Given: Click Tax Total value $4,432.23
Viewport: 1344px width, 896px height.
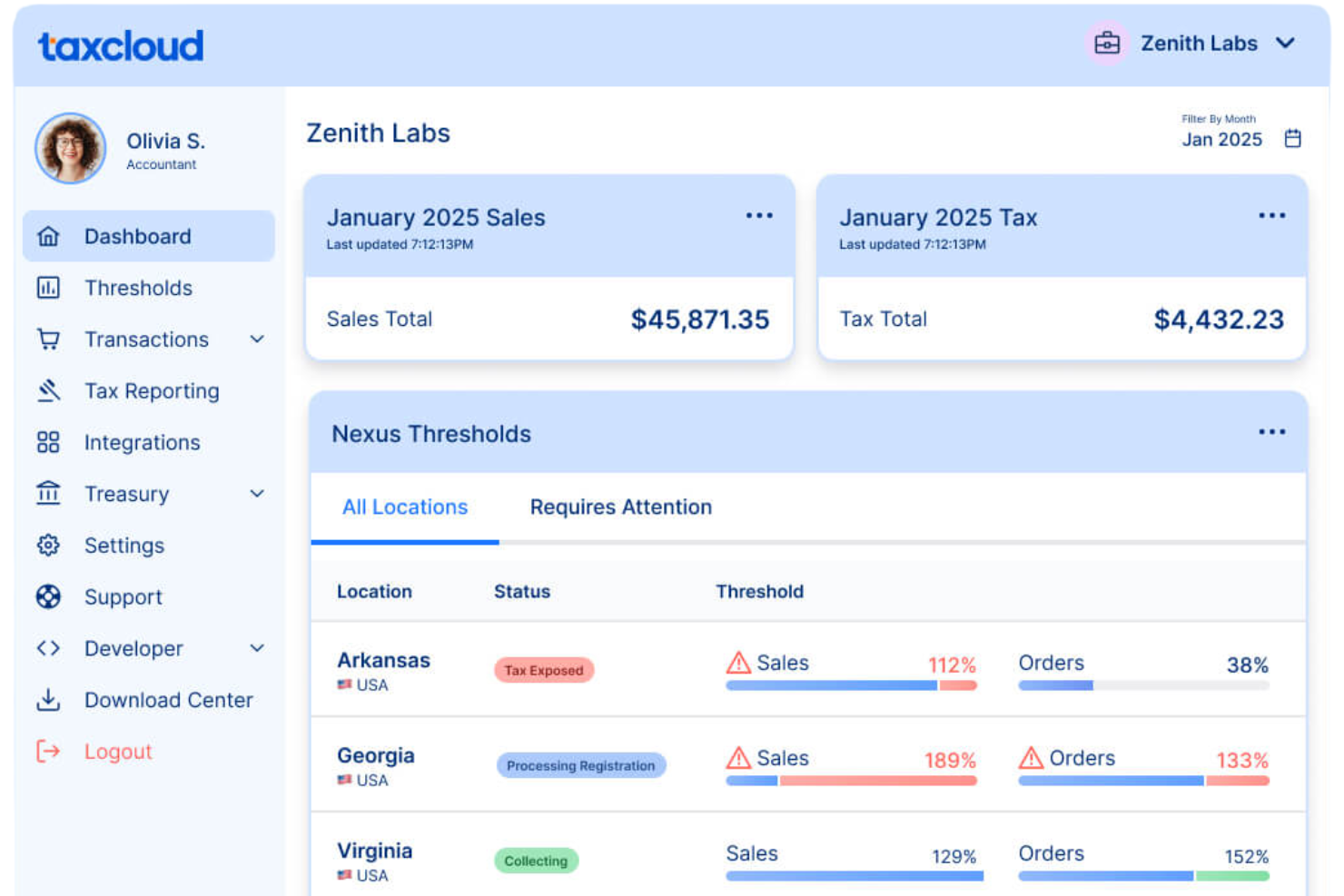Looking at the screenshot, I should tap(1219, 320).
